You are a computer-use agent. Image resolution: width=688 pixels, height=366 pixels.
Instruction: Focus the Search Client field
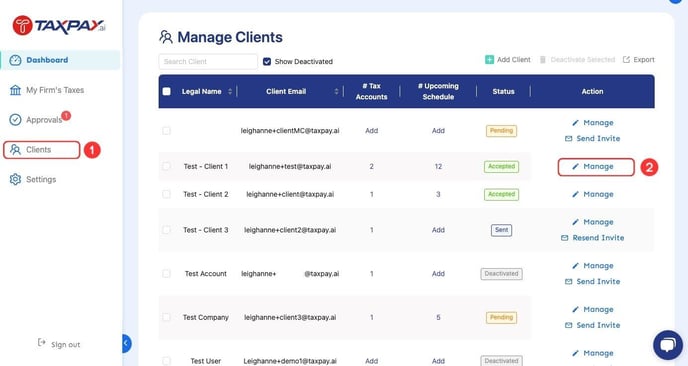208,61
